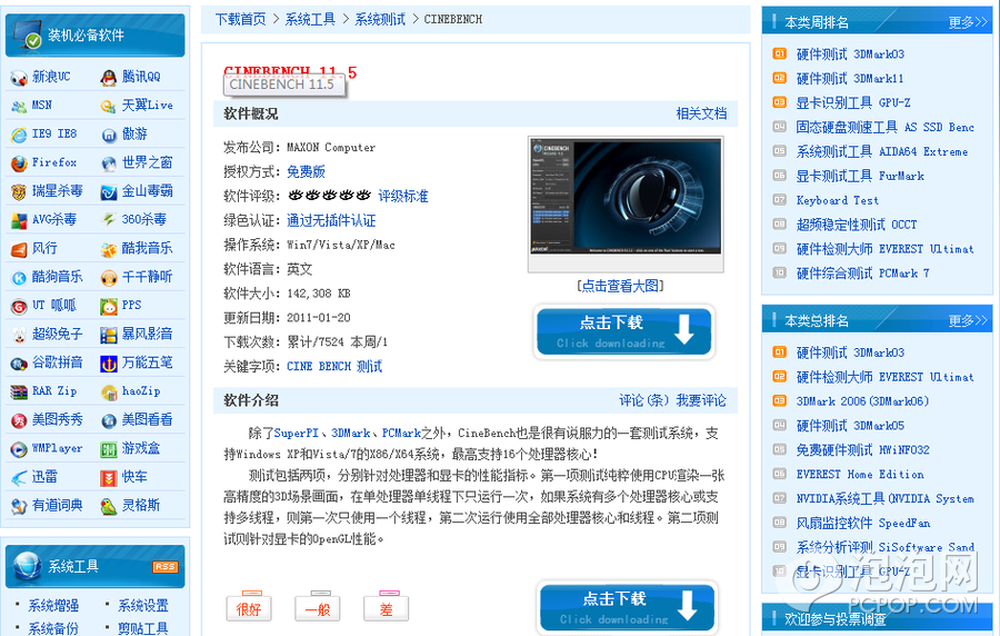The width and height of the screenshot is (1000, 636).
Task: Click the 新浪UC software icon
Action: coord(18,78)
